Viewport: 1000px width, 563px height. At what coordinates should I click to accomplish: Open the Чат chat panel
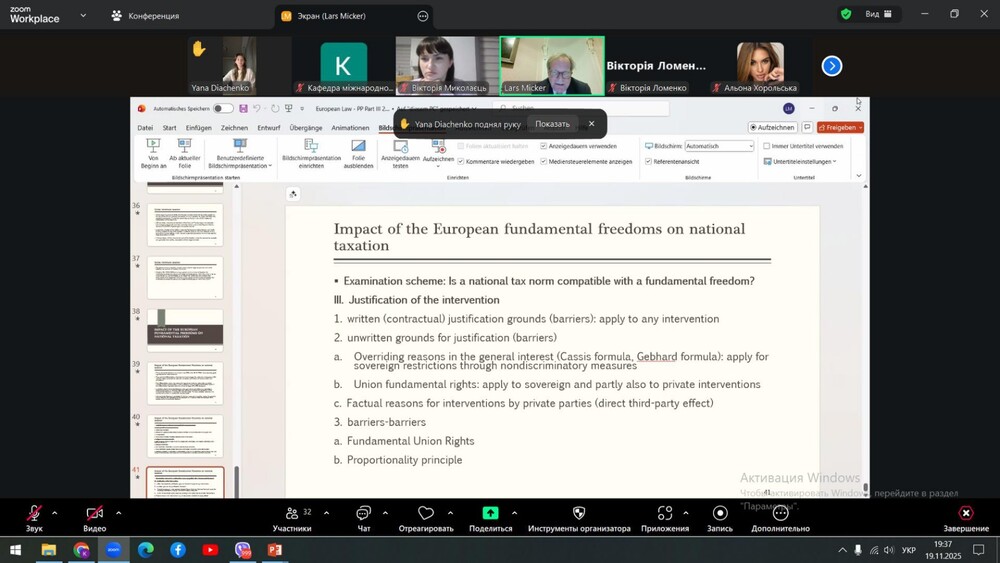tap(364, 514)
